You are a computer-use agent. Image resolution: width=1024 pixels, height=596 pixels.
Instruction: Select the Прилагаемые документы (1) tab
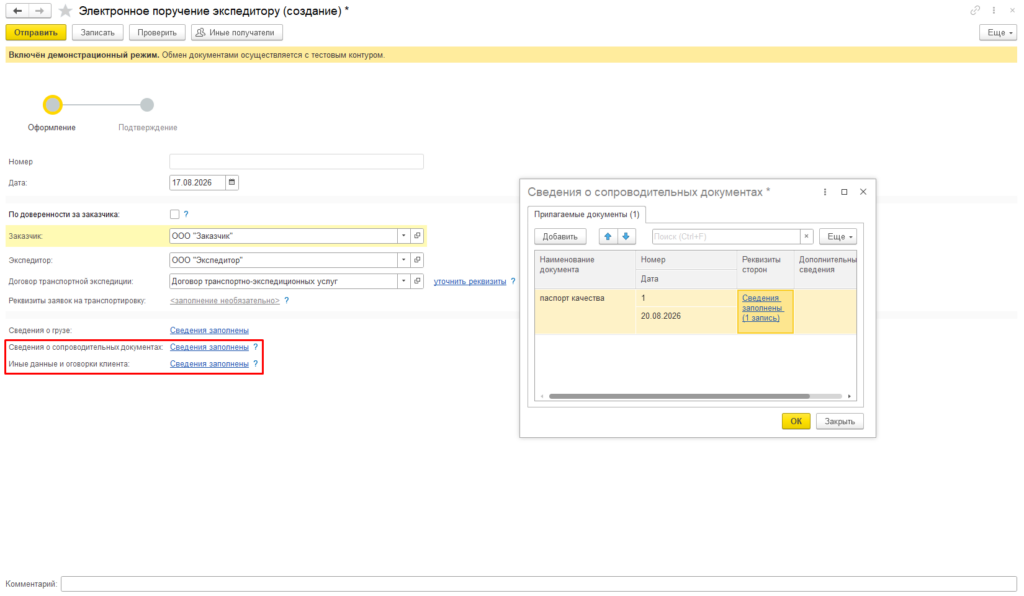point(586,214)
